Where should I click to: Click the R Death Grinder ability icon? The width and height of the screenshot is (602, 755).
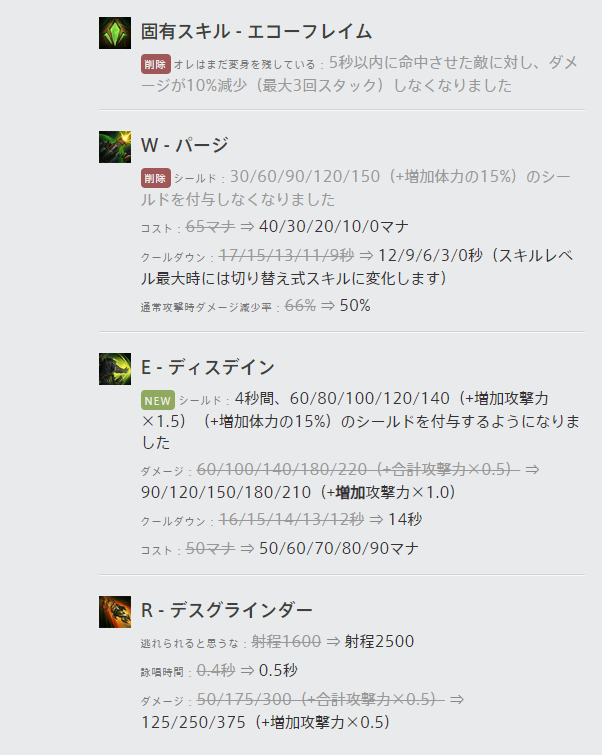pos(115,612)
